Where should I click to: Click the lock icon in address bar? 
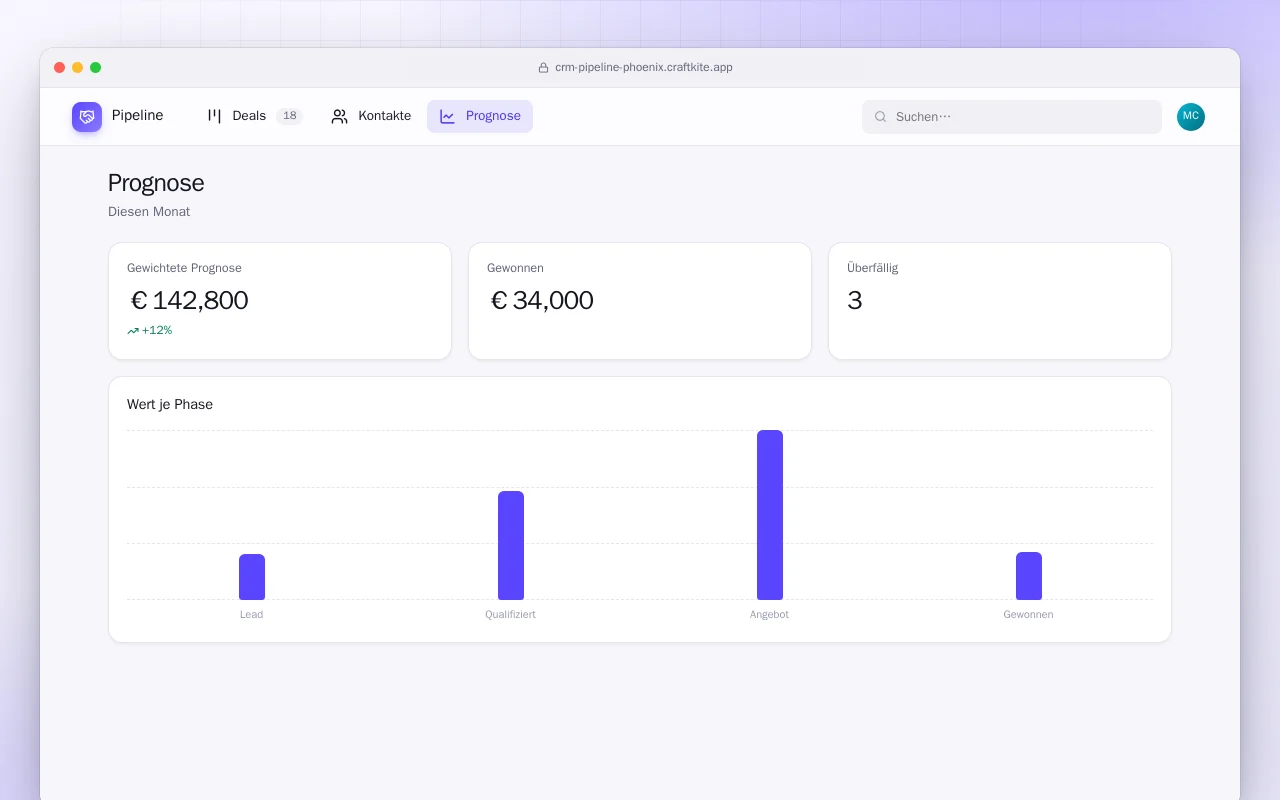(x=544, y=68)
